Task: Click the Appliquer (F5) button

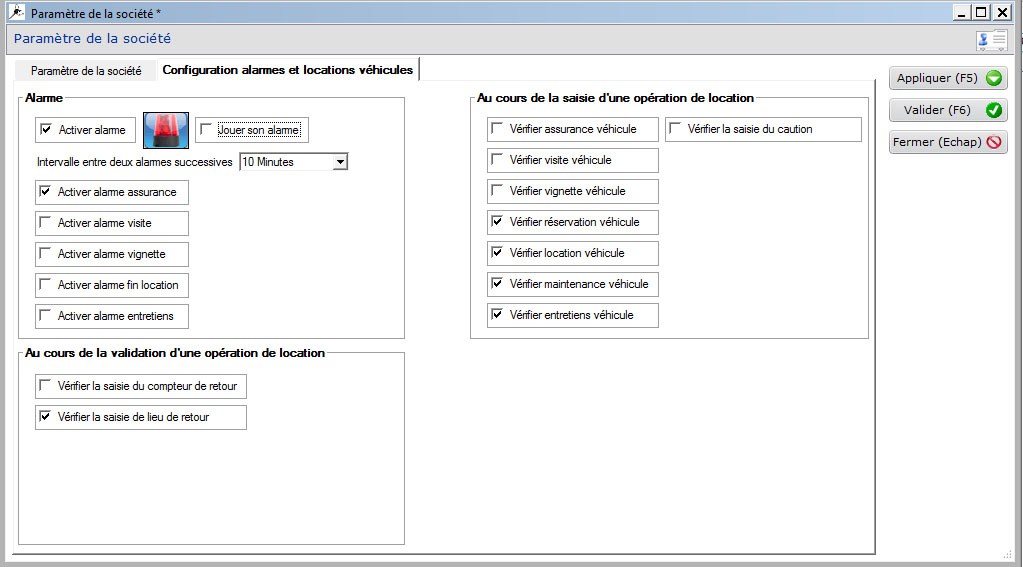Action: click(948, 78)
